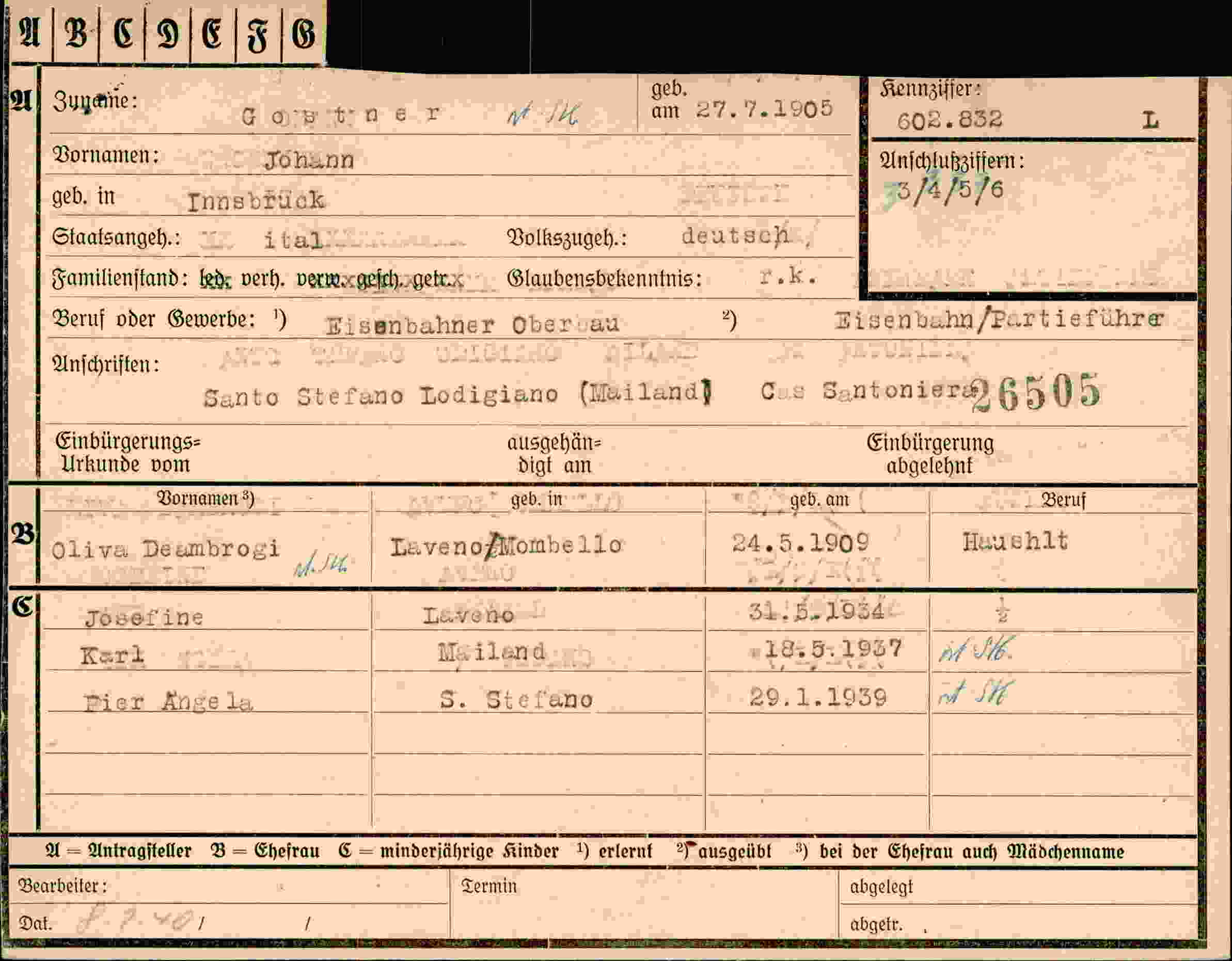Click the wife's birthplace 'Laveno/Mombello'

(x=506, y=546)
